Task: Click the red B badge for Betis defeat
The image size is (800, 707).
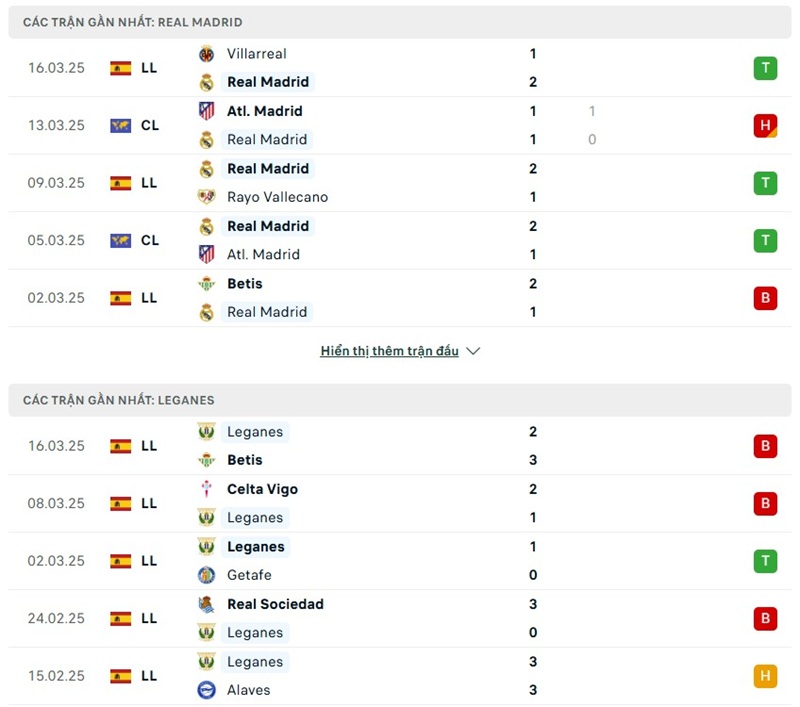Action: (766, 297)
